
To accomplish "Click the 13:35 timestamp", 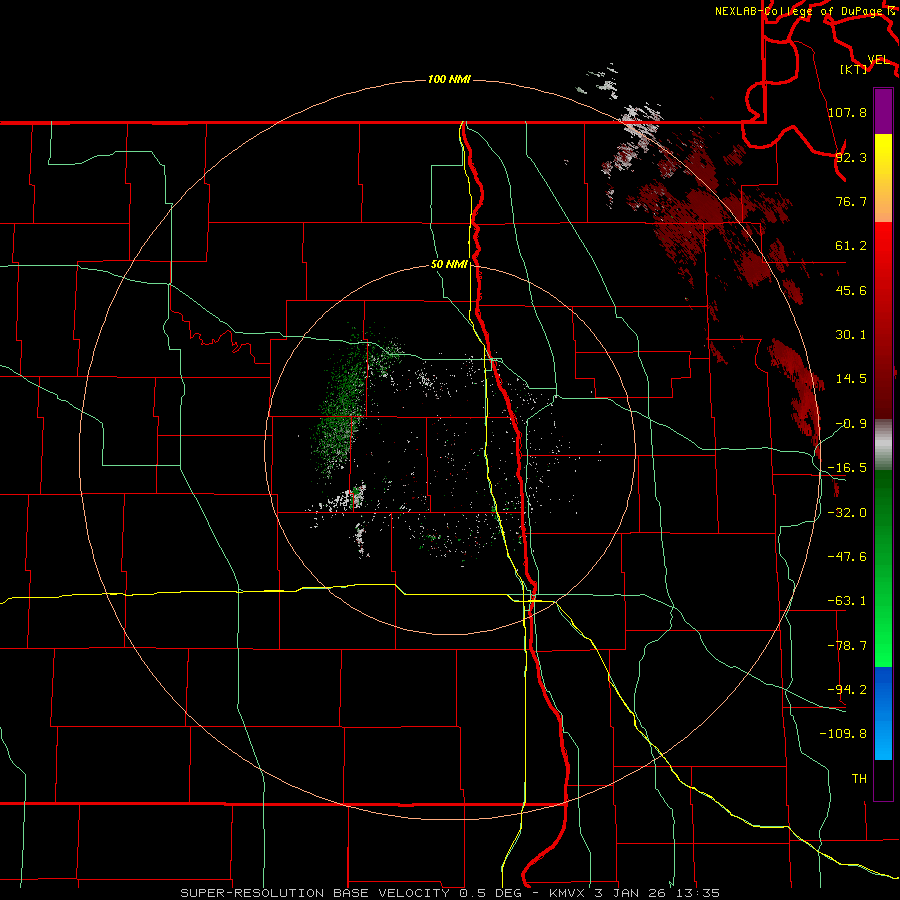I will (696, 893).
